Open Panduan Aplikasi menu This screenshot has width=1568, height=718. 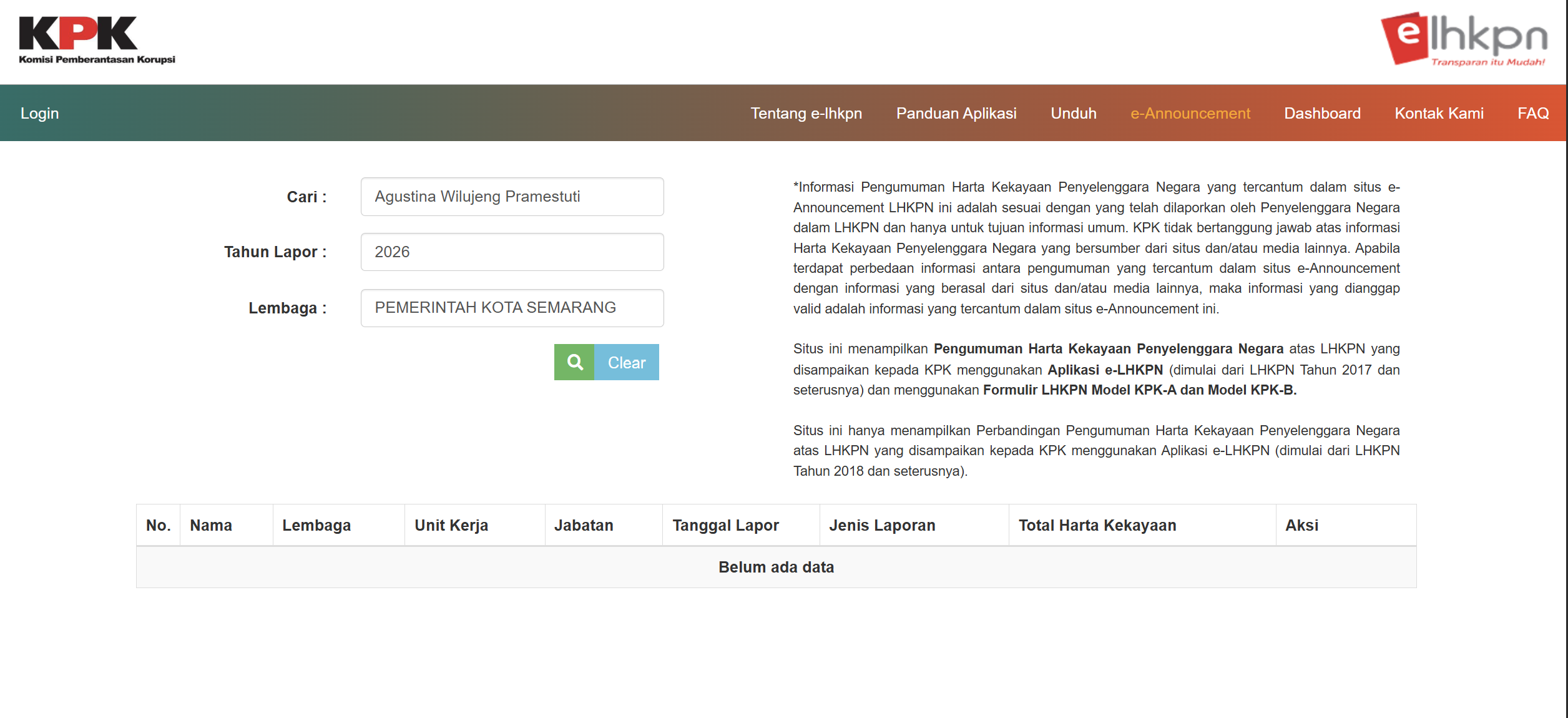pos(956,113)
